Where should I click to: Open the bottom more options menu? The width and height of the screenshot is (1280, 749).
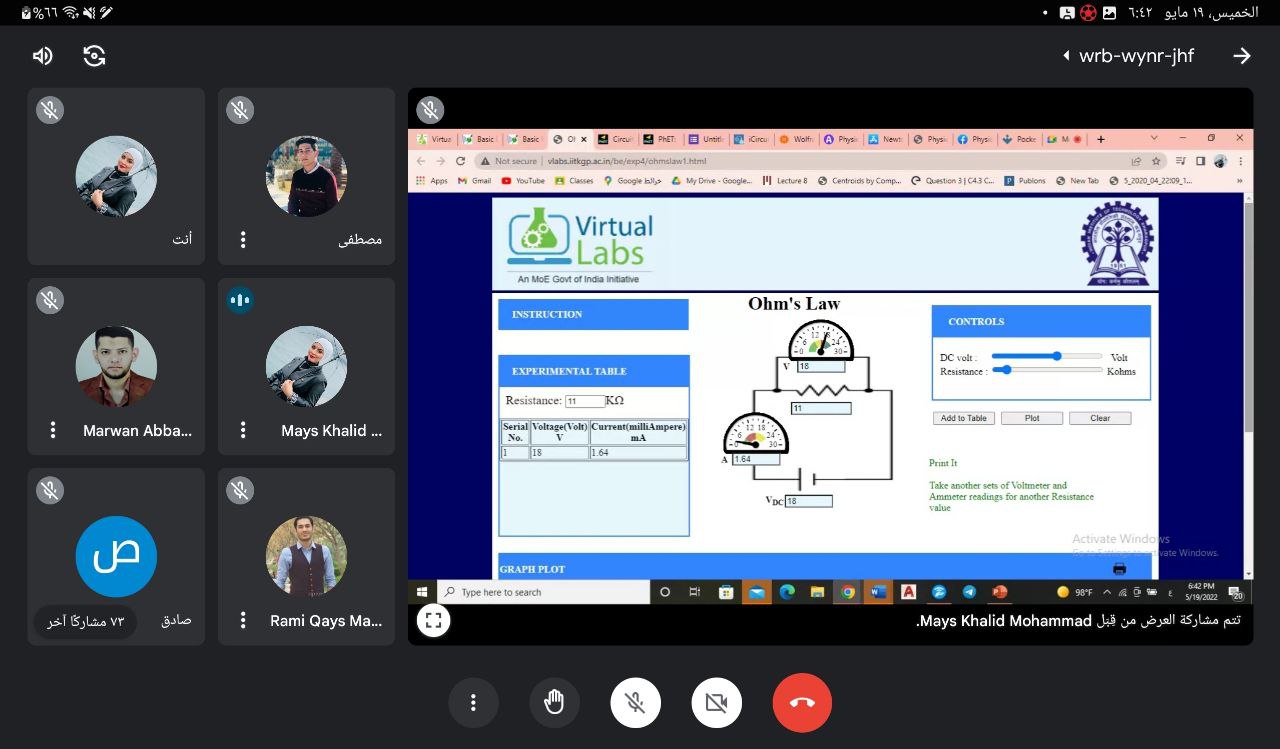tap(473, 703)
